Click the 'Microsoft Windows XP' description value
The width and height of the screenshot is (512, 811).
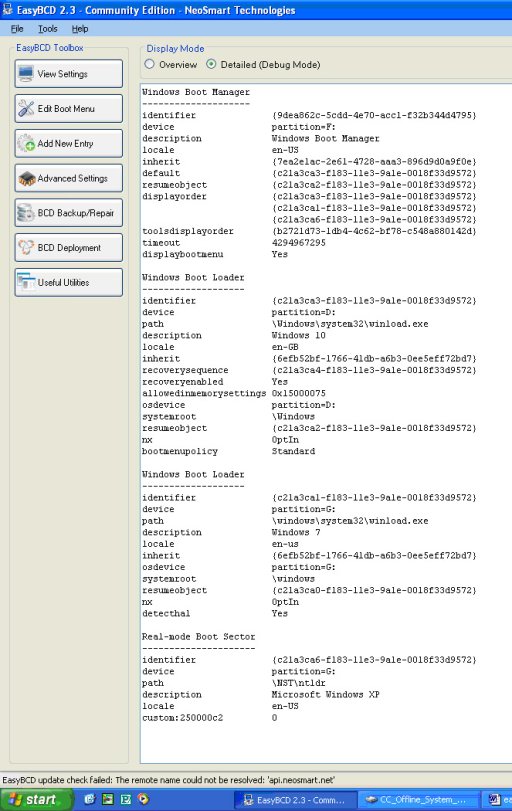coord(325,695)
